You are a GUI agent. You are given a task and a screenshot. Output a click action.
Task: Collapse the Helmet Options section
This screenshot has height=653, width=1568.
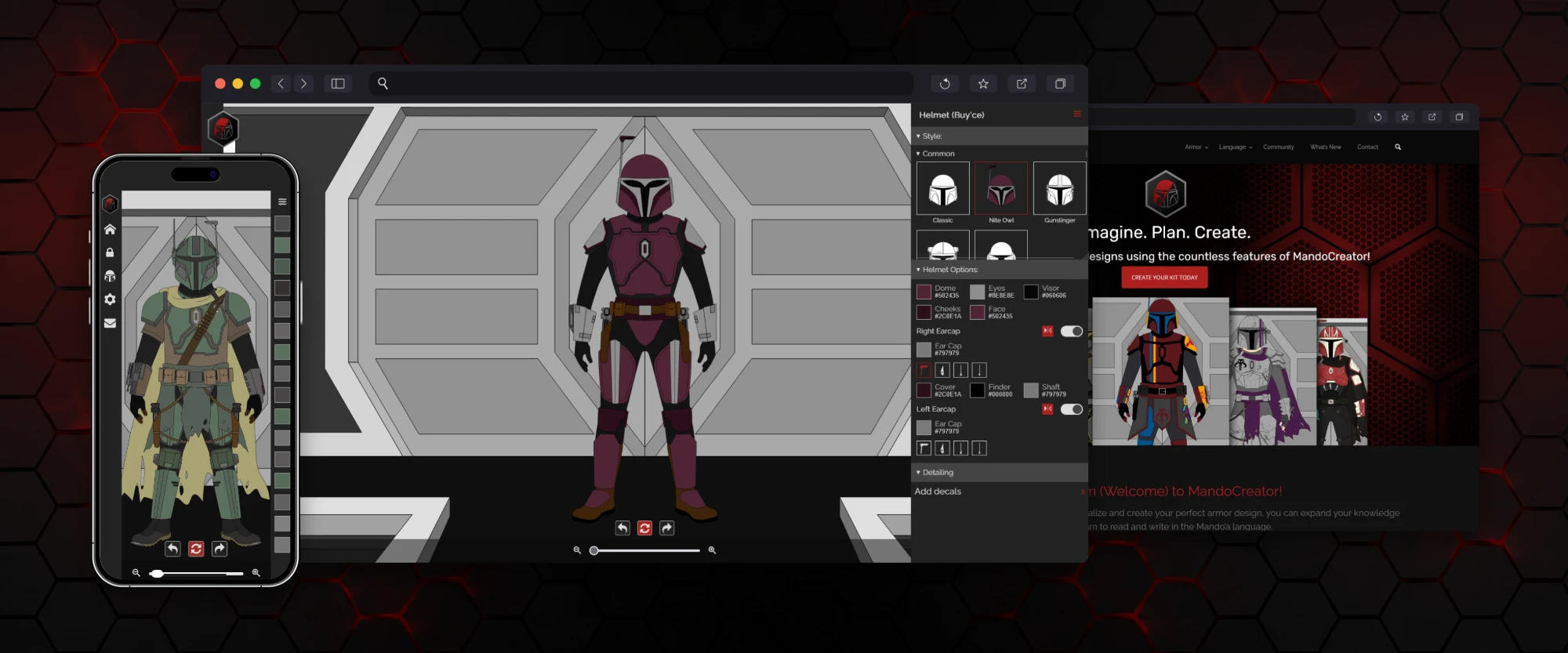pyautogui.click(x=1000, y=270)
